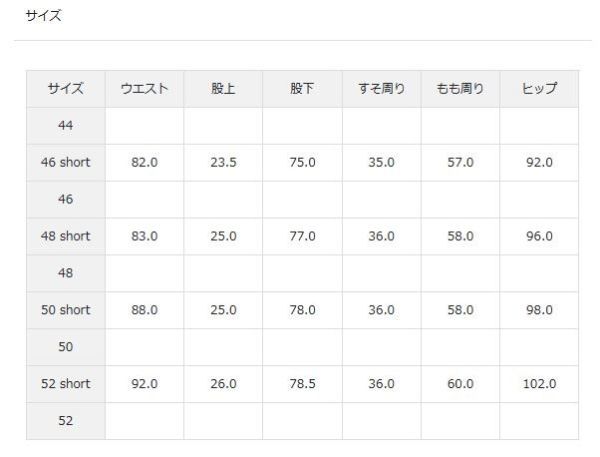Click the 88.0 waist value

(144, 310)
